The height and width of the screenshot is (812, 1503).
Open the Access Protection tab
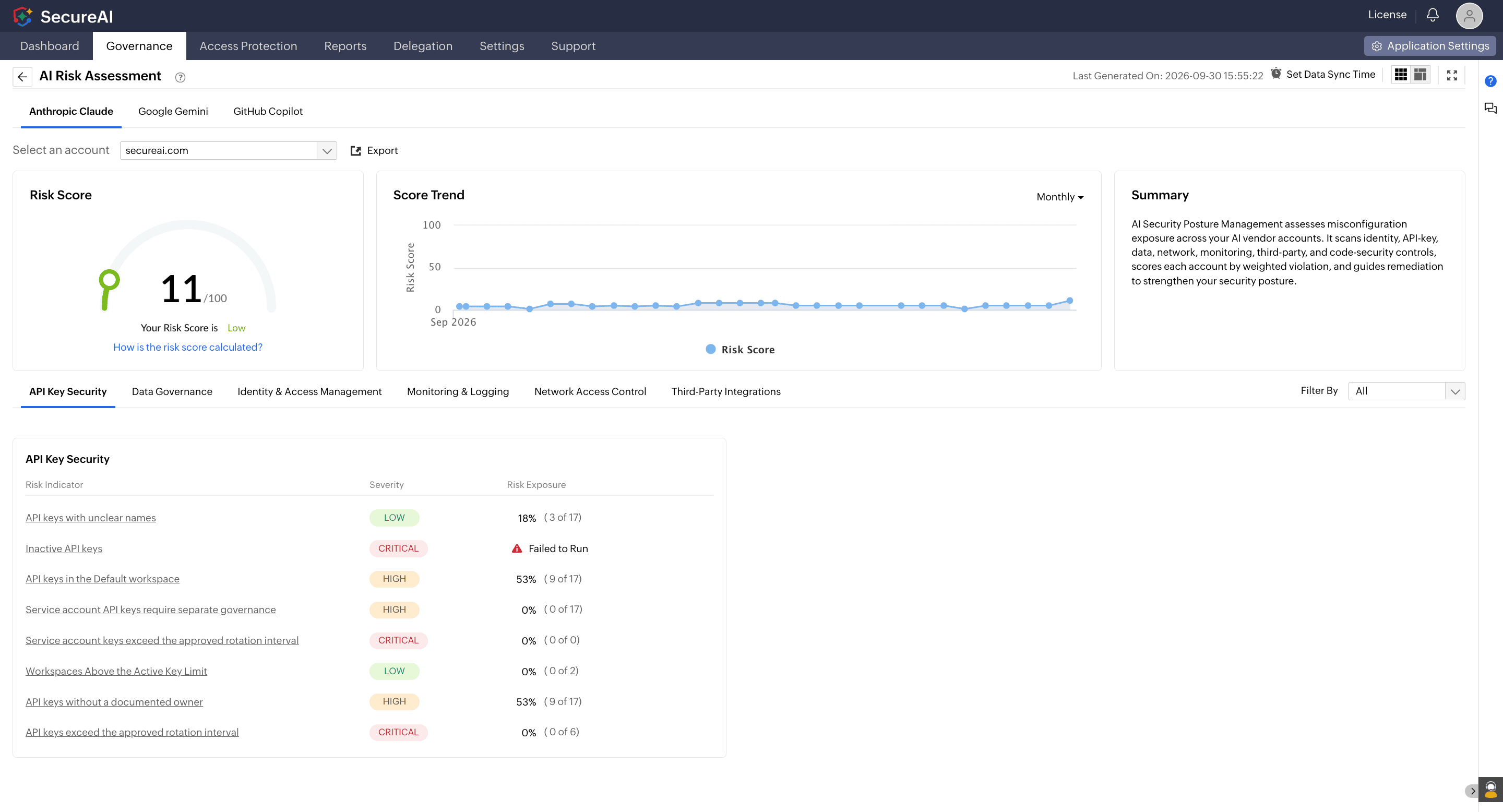point(248,46)
